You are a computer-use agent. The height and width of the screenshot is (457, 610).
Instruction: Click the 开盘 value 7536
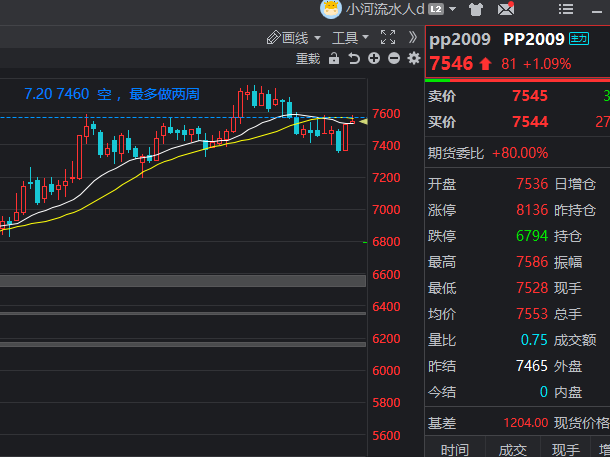pyautogui.click(x=532, y=184)
